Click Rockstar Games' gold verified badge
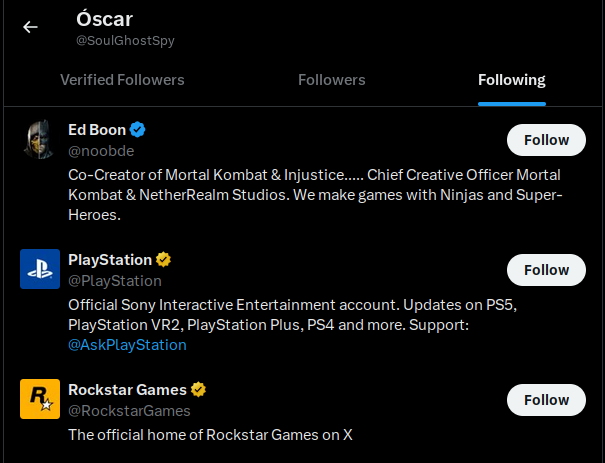605x463 pixels. coord(199,389)
